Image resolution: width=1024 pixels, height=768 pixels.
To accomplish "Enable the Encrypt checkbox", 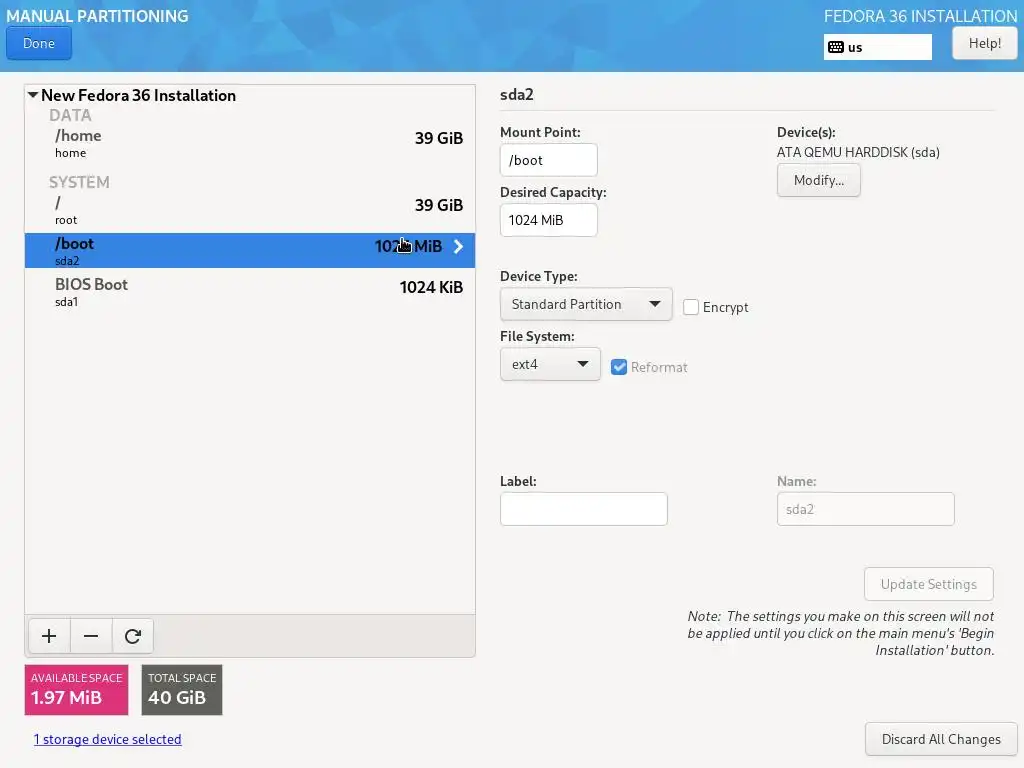I will (690, 307).
